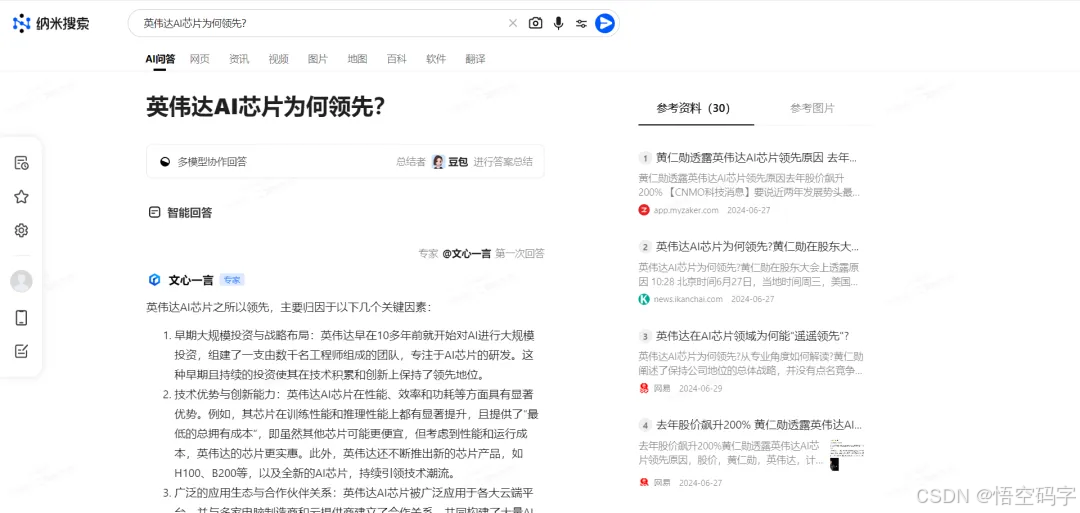Clear the search box text

pyautogui.click(x=512, y=23)
